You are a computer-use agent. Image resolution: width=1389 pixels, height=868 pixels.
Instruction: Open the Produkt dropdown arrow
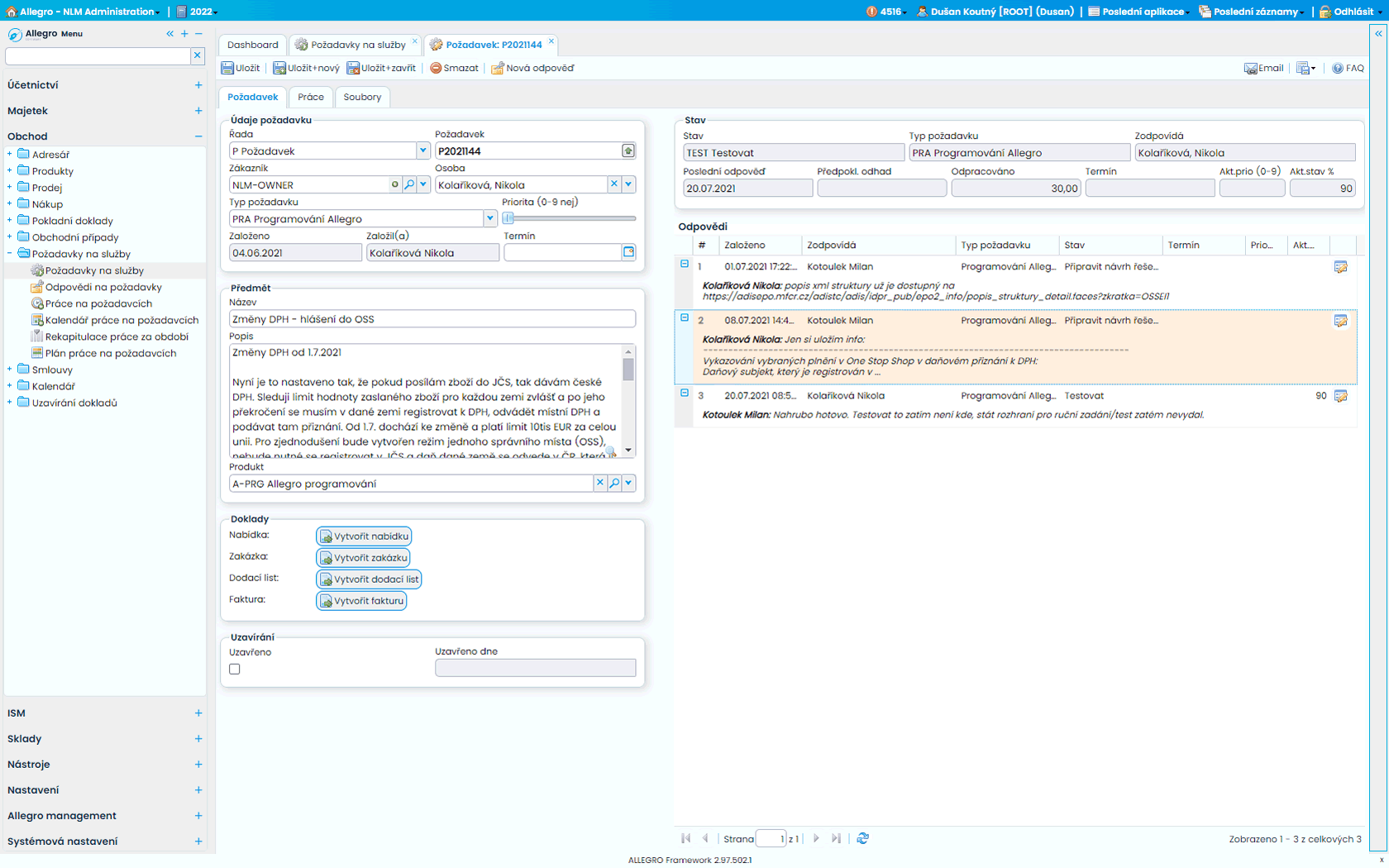pyautogui.click(x=628, y=483)
